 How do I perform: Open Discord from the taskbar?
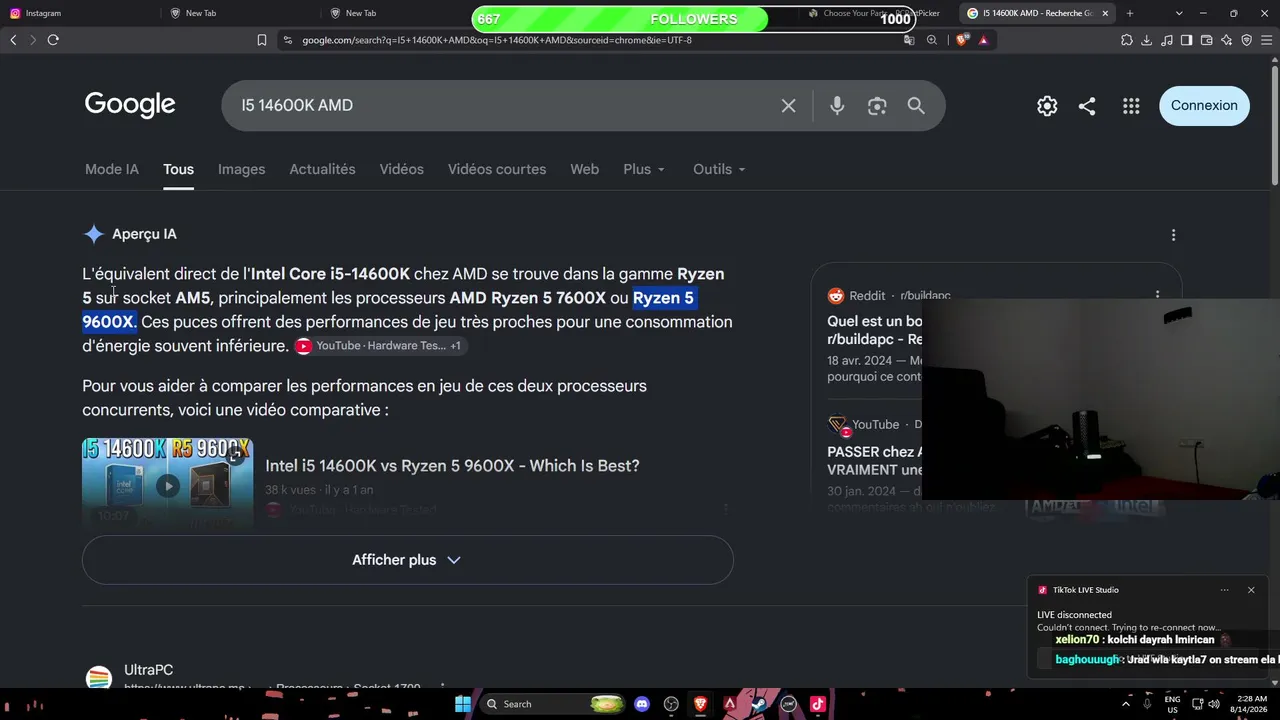click(642, 704)
